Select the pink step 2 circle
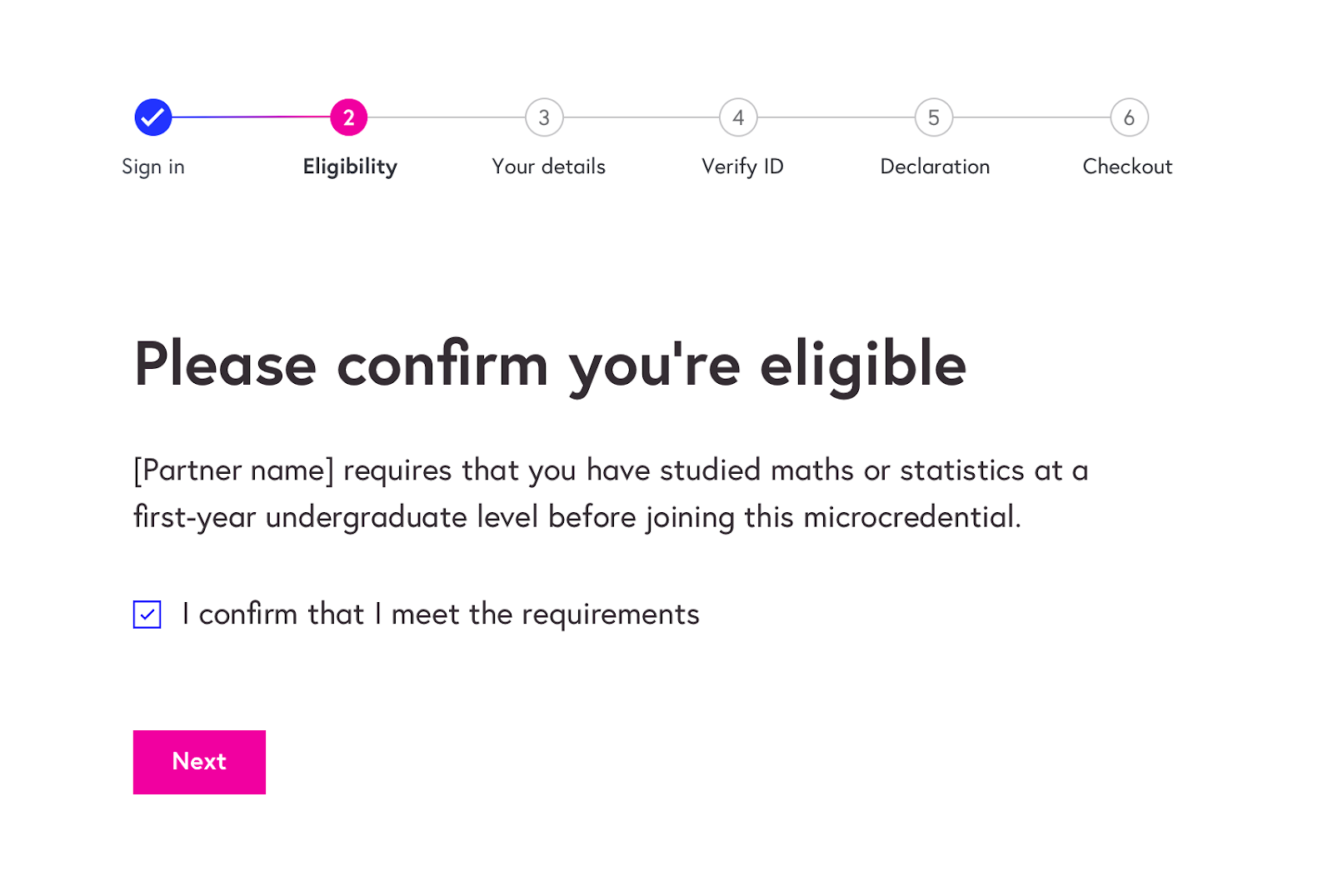Screen dimensions: 1333x896 (x=348, y=117)
